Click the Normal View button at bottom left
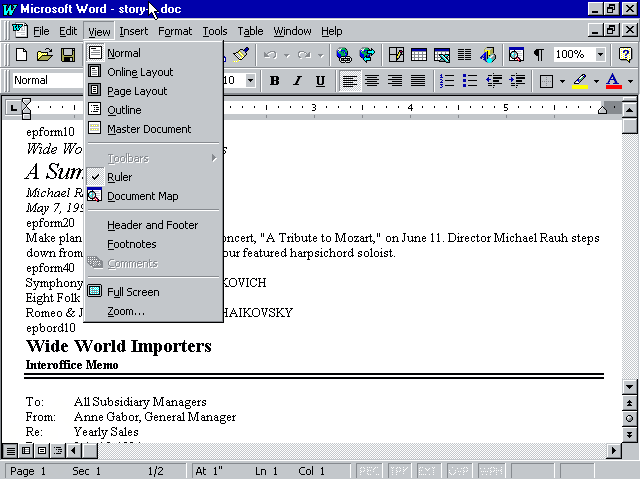The image size is (640, 480). tap(11, 451)
